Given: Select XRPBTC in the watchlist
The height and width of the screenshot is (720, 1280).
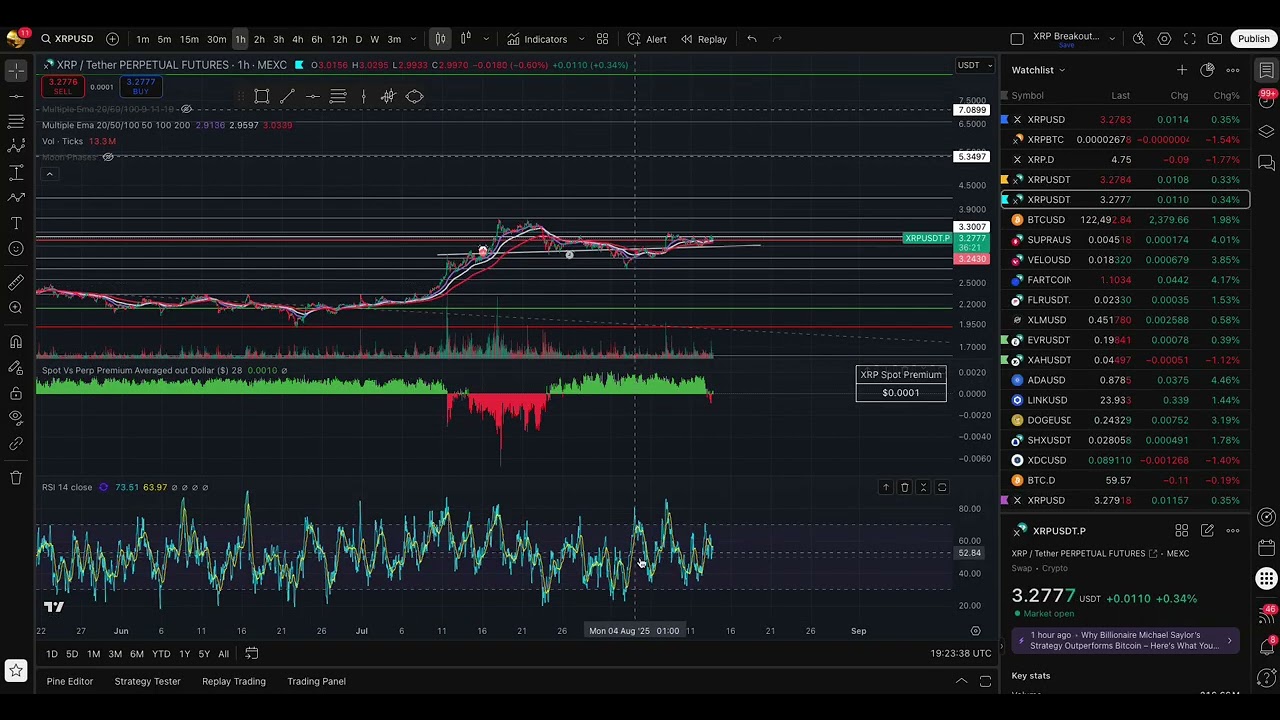Looking at the screenshot, I should (x=1125, y=140).
